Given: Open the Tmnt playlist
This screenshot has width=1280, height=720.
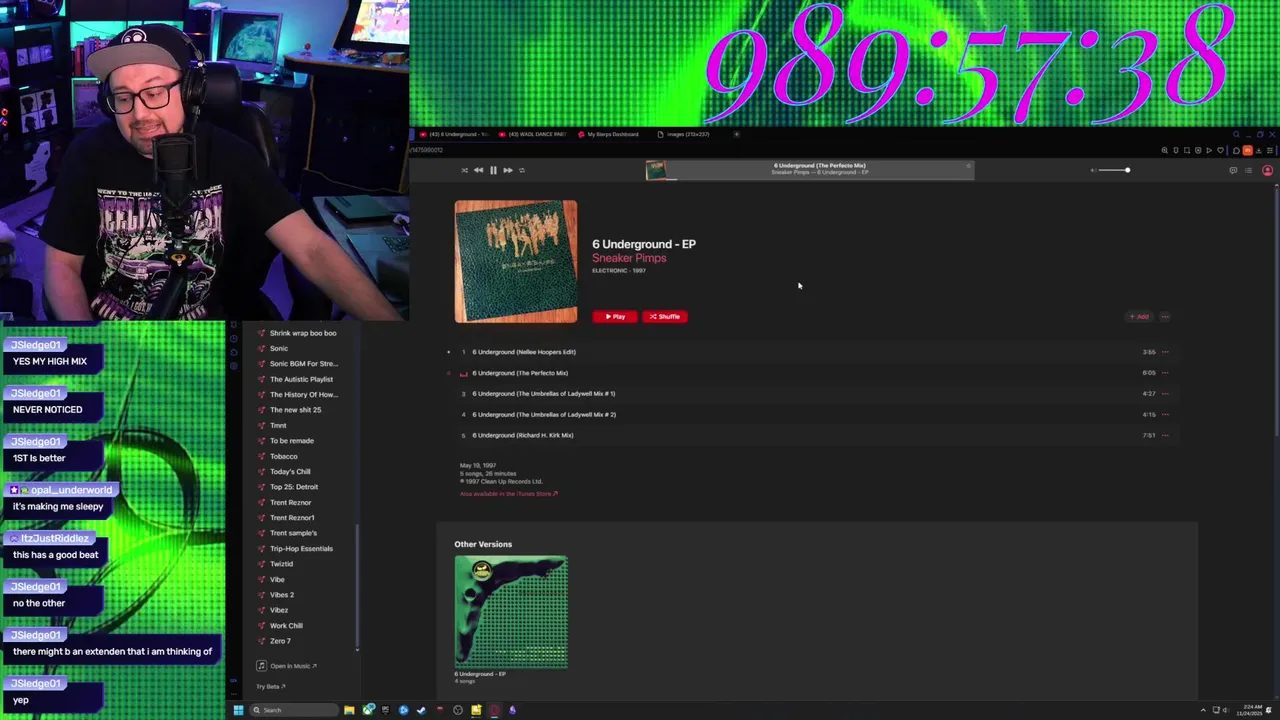Looking at the screenshot, I should point(278,426).
